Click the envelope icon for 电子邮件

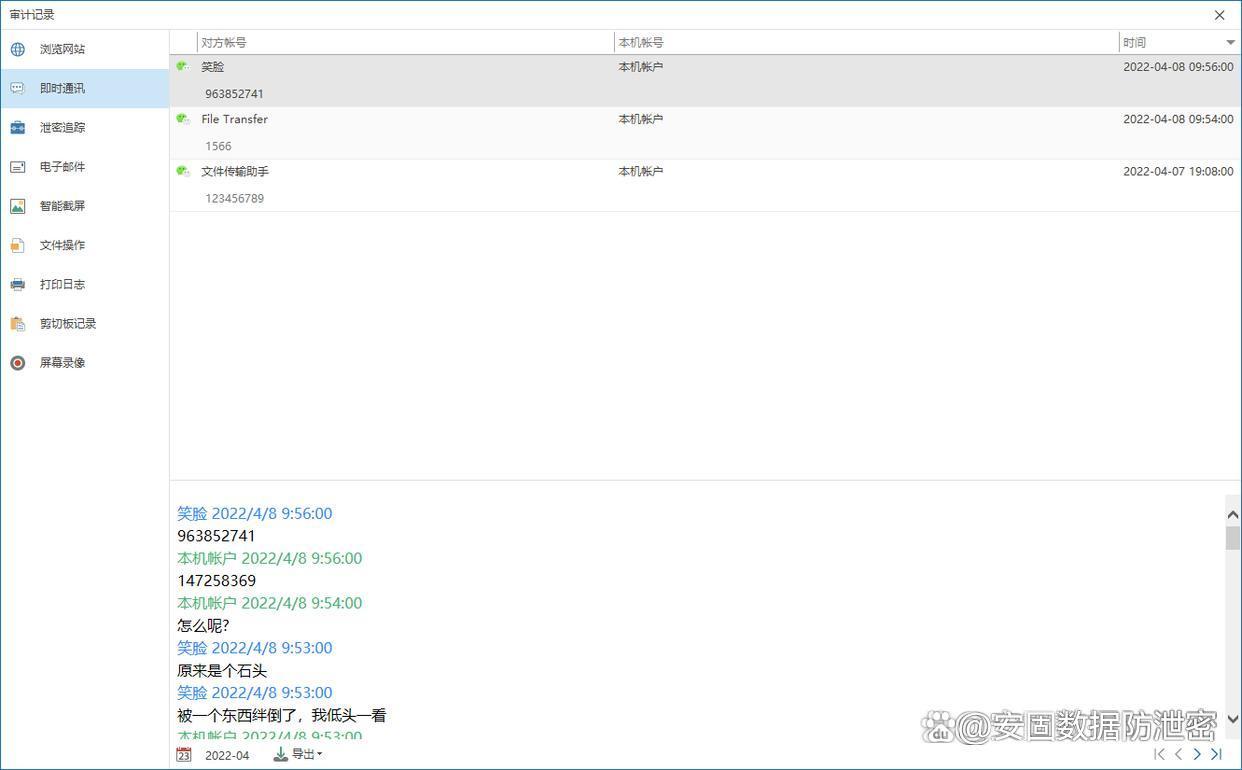coord(17,167)
